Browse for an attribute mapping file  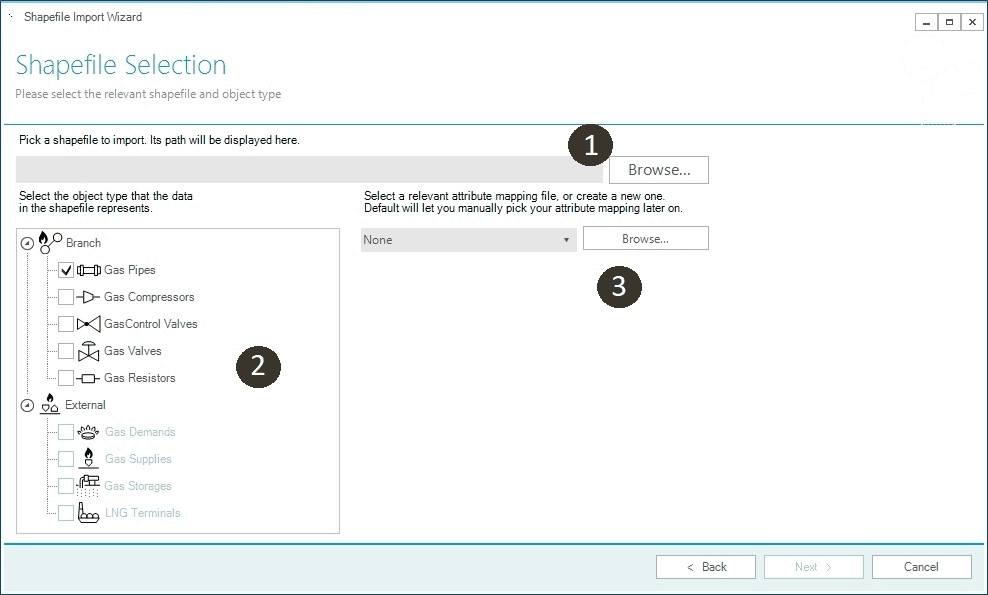(645, 239)
